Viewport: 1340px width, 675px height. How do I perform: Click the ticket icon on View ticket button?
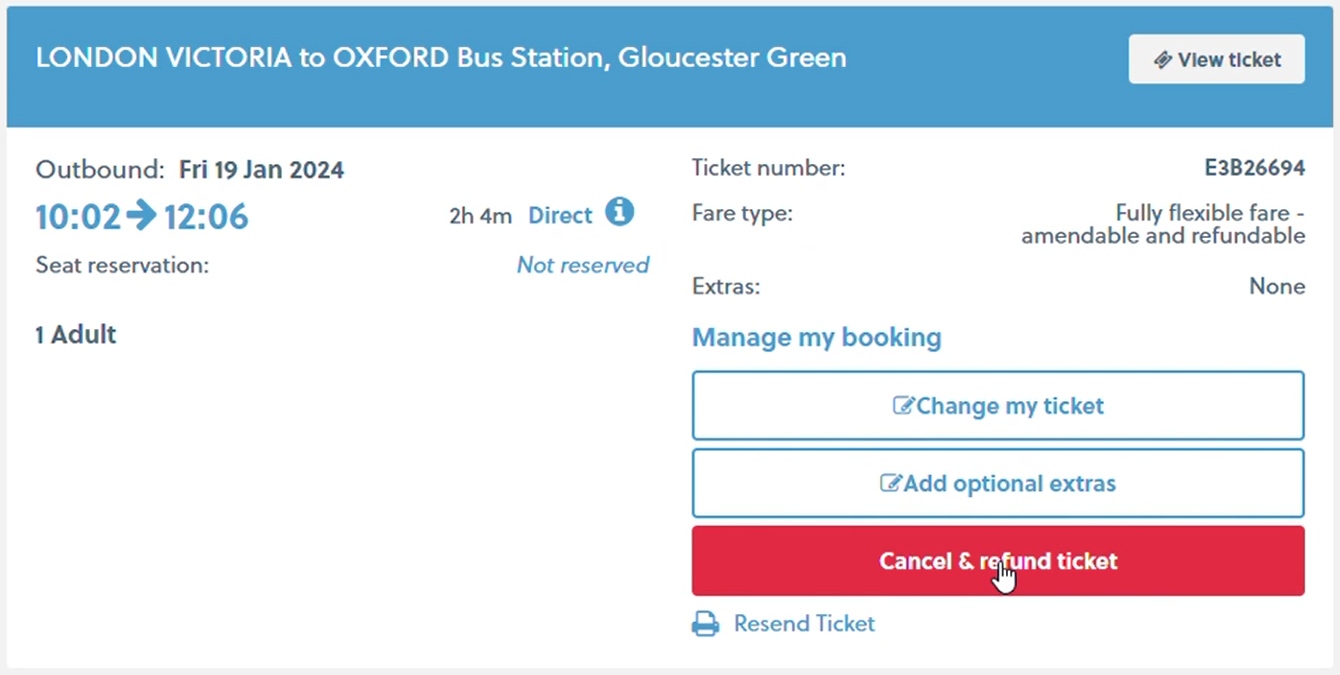[1161, 59]
